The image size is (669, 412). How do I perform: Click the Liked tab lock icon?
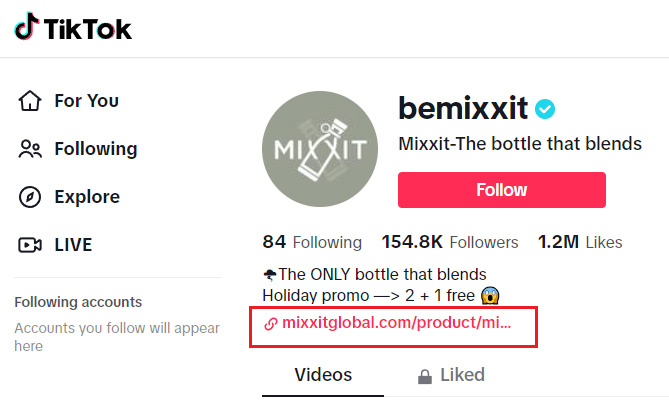(423, 376)
